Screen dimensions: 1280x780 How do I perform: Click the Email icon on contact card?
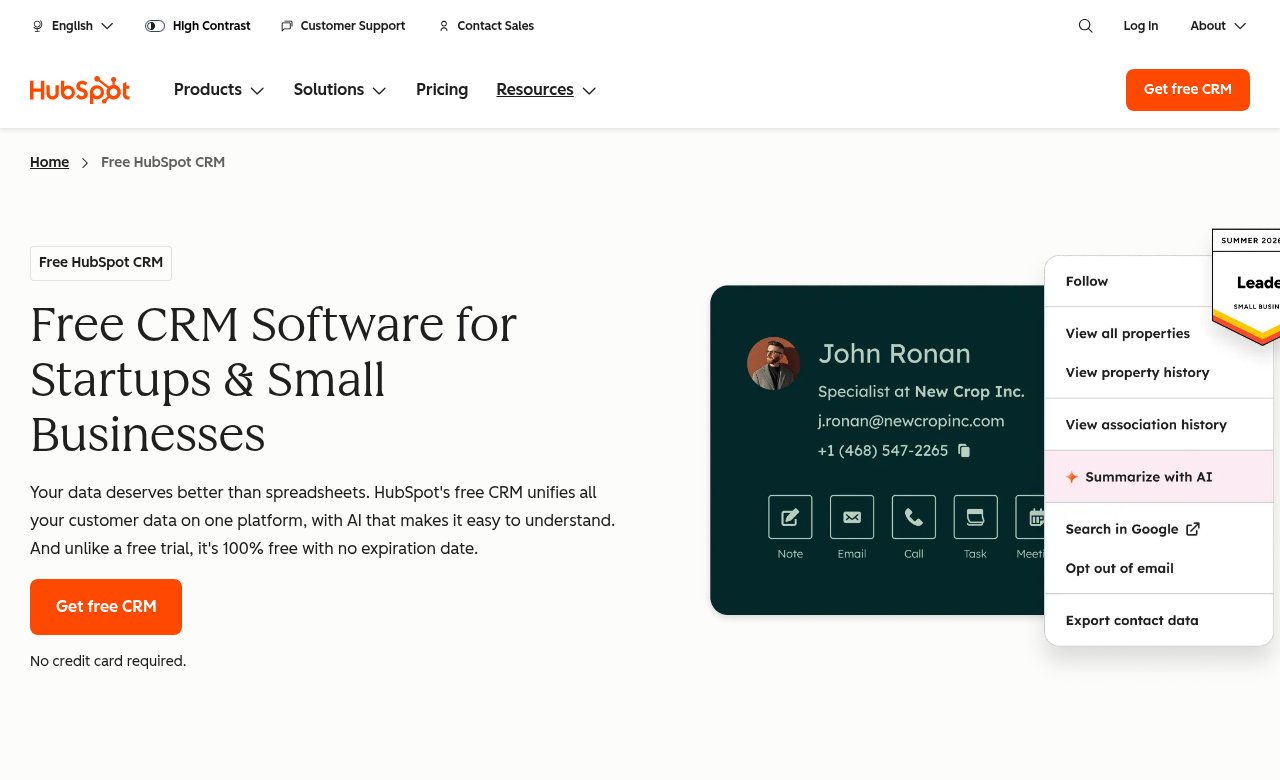[852, 517]
